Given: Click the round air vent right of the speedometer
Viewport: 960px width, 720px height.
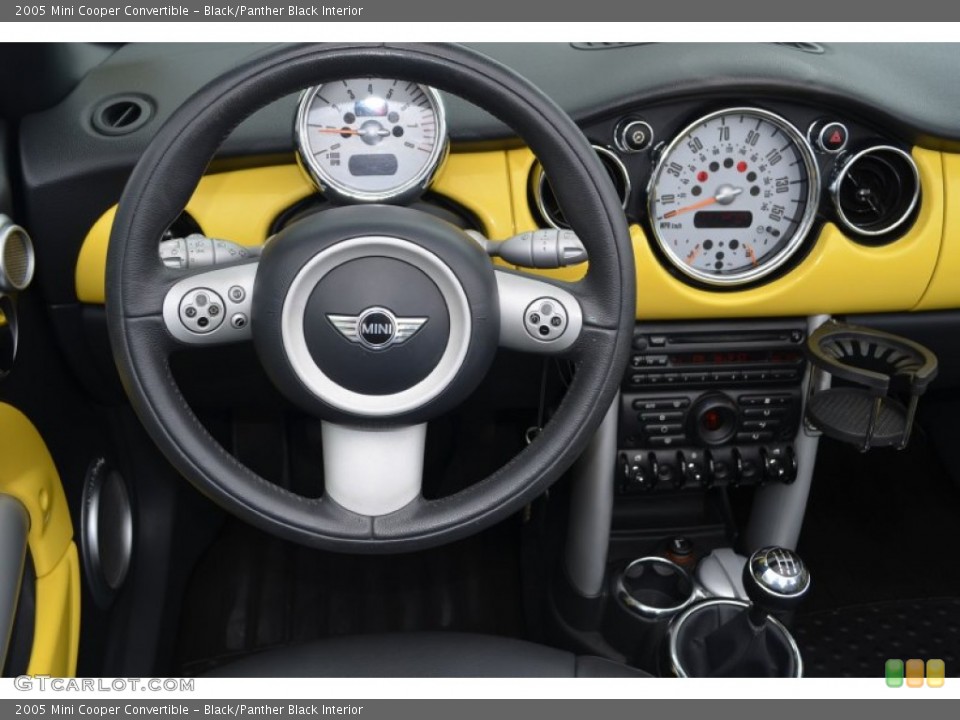Looking at the screenshot, I should tap(875, 190).
